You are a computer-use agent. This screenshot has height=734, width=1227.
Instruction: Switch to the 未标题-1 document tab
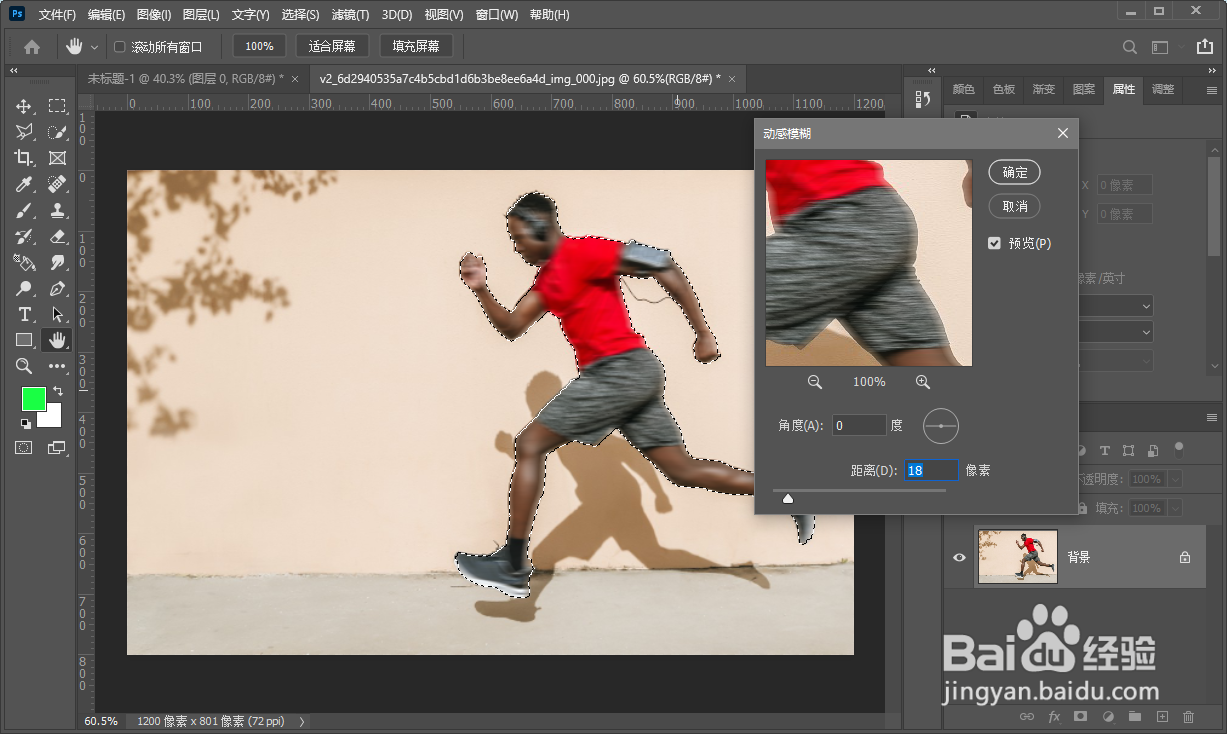[x=185, y=78]
